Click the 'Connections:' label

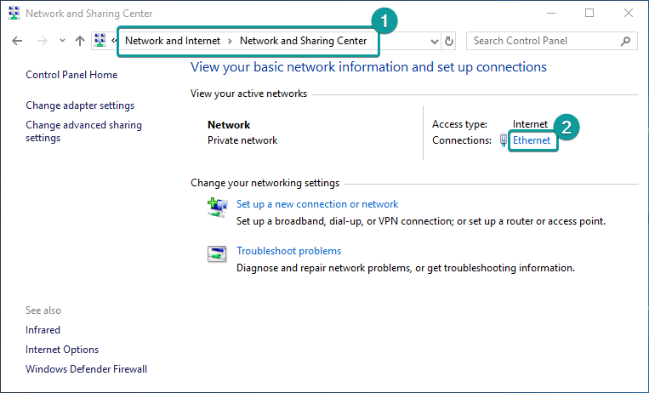pos(462,141)
